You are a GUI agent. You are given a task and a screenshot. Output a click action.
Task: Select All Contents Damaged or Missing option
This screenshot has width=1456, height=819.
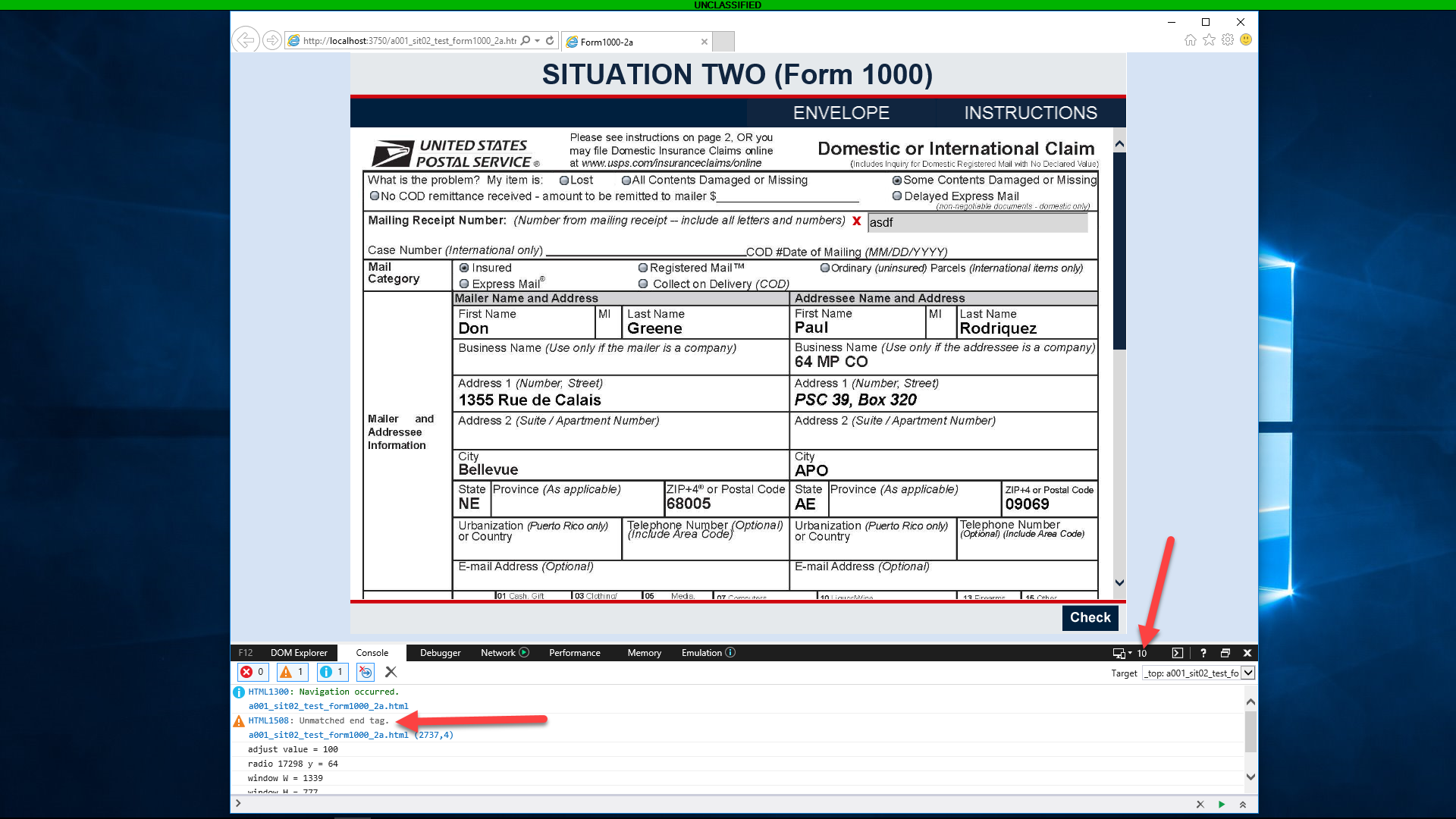[x=626, y=180]
